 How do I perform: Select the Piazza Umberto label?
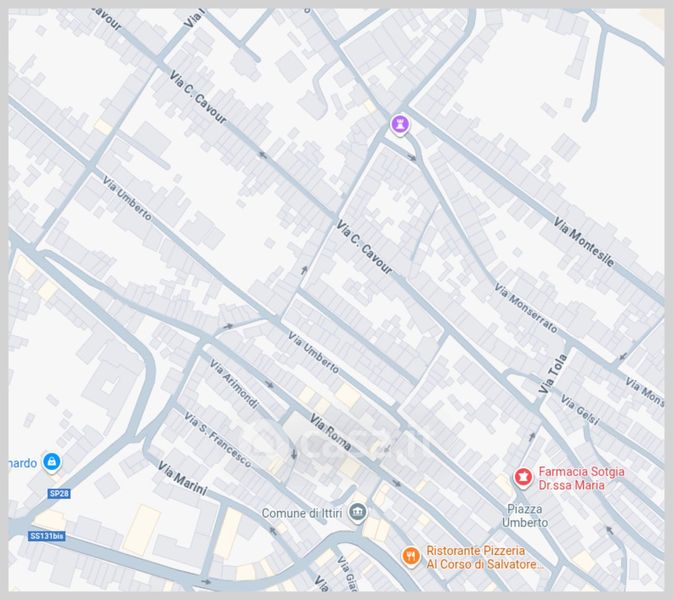point(525,515)
